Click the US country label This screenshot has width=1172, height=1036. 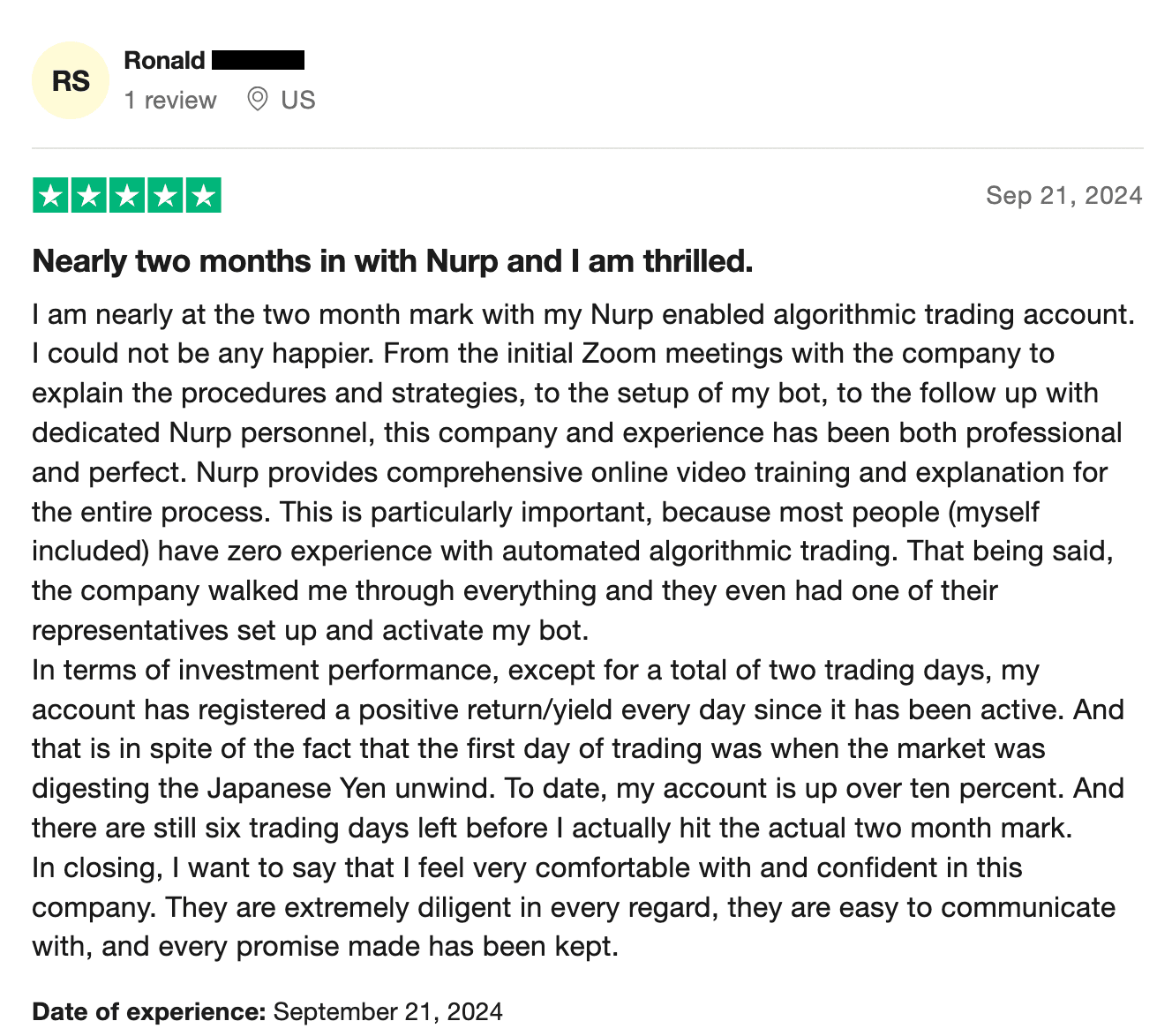(x=297, y=100)
